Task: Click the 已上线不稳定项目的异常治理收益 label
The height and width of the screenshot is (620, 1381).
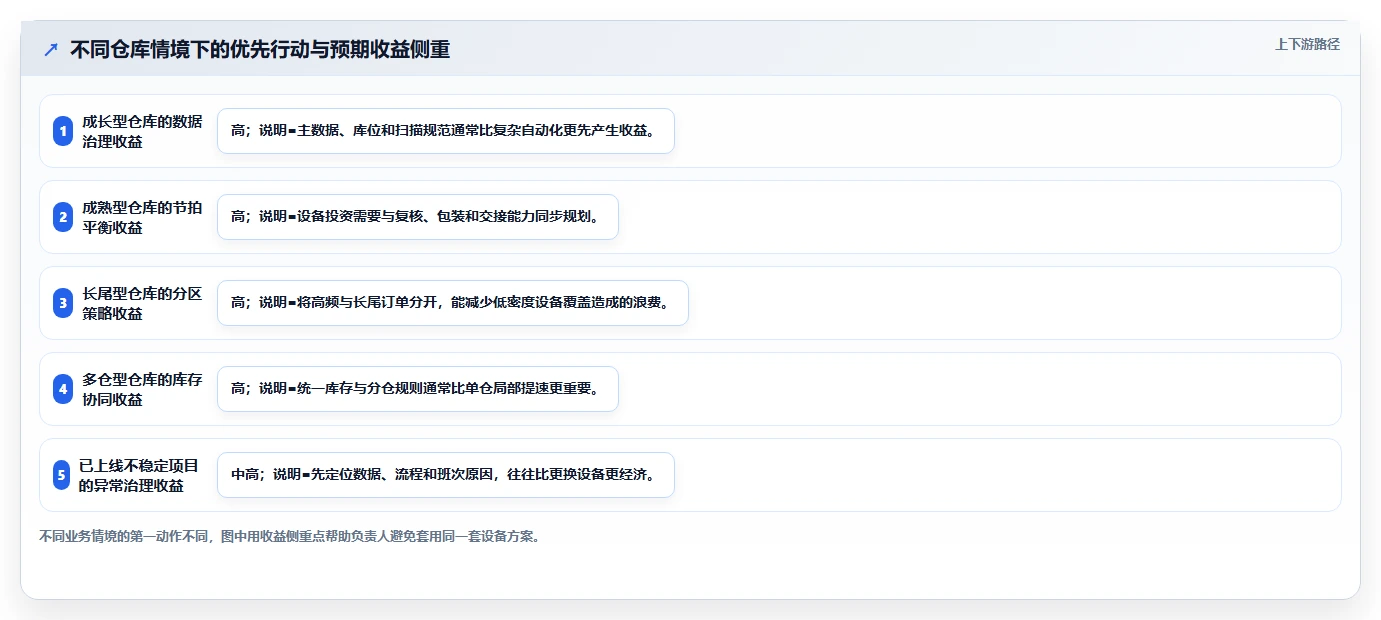Action: click(139, 475)
